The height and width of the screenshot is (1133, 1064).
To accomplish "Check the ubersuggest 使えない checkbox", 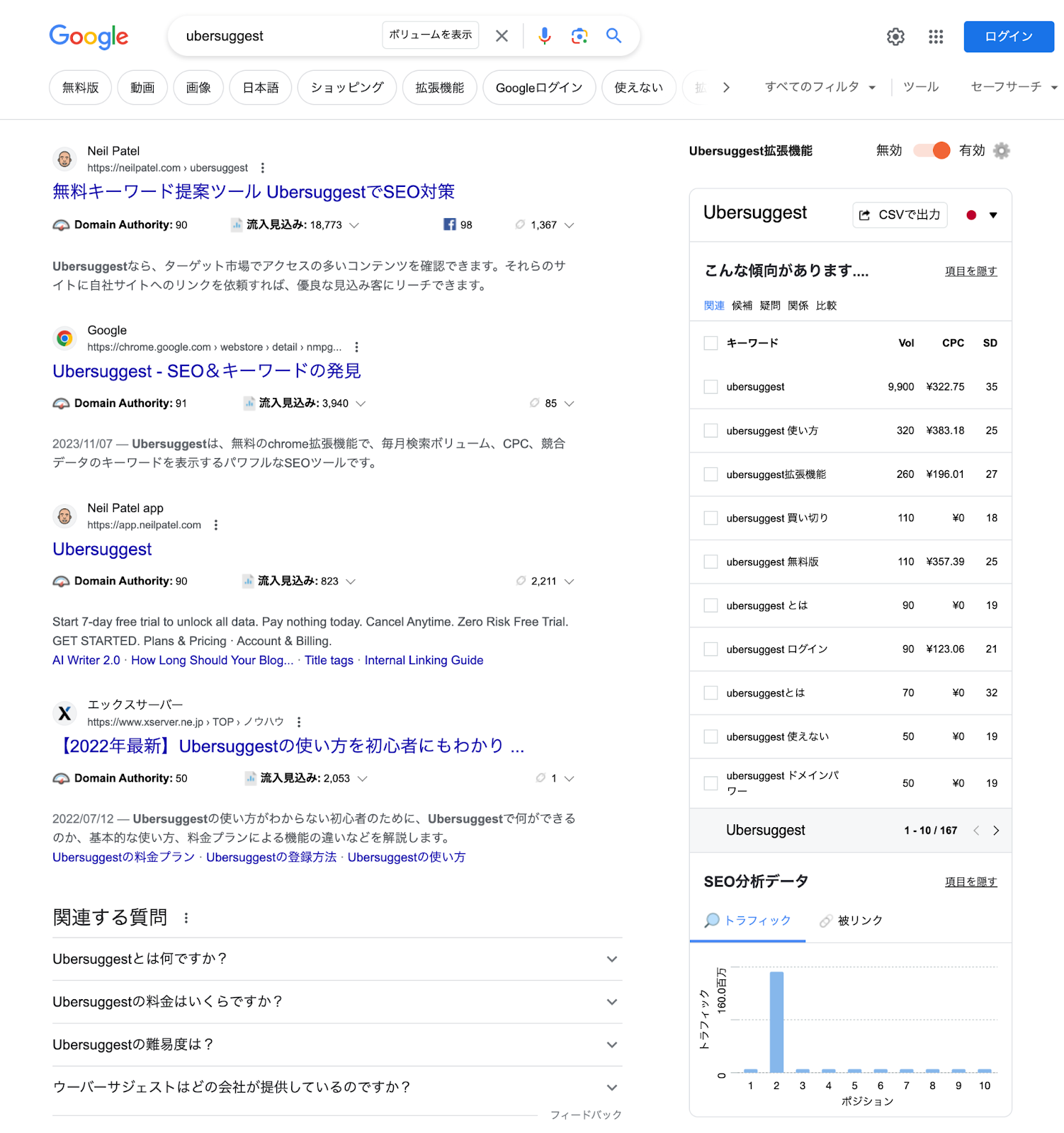I will [x=711, y=736].
